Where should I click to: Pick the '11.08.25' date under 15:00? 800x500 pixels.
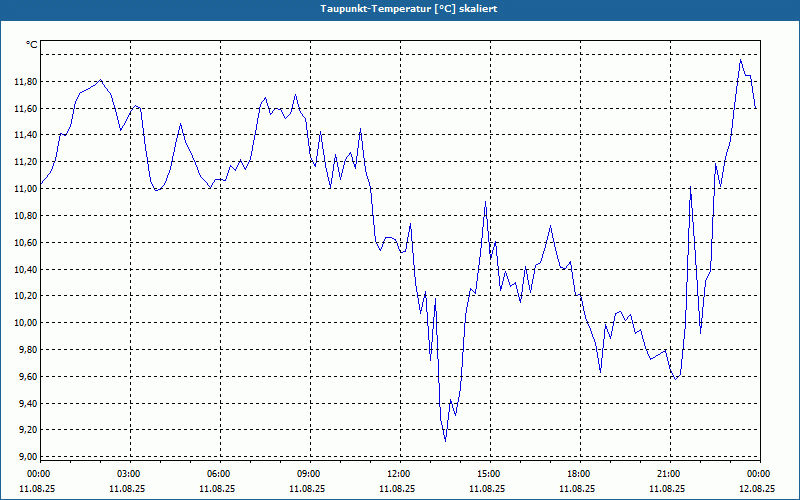pyautogui.click(x=488, y=488)
